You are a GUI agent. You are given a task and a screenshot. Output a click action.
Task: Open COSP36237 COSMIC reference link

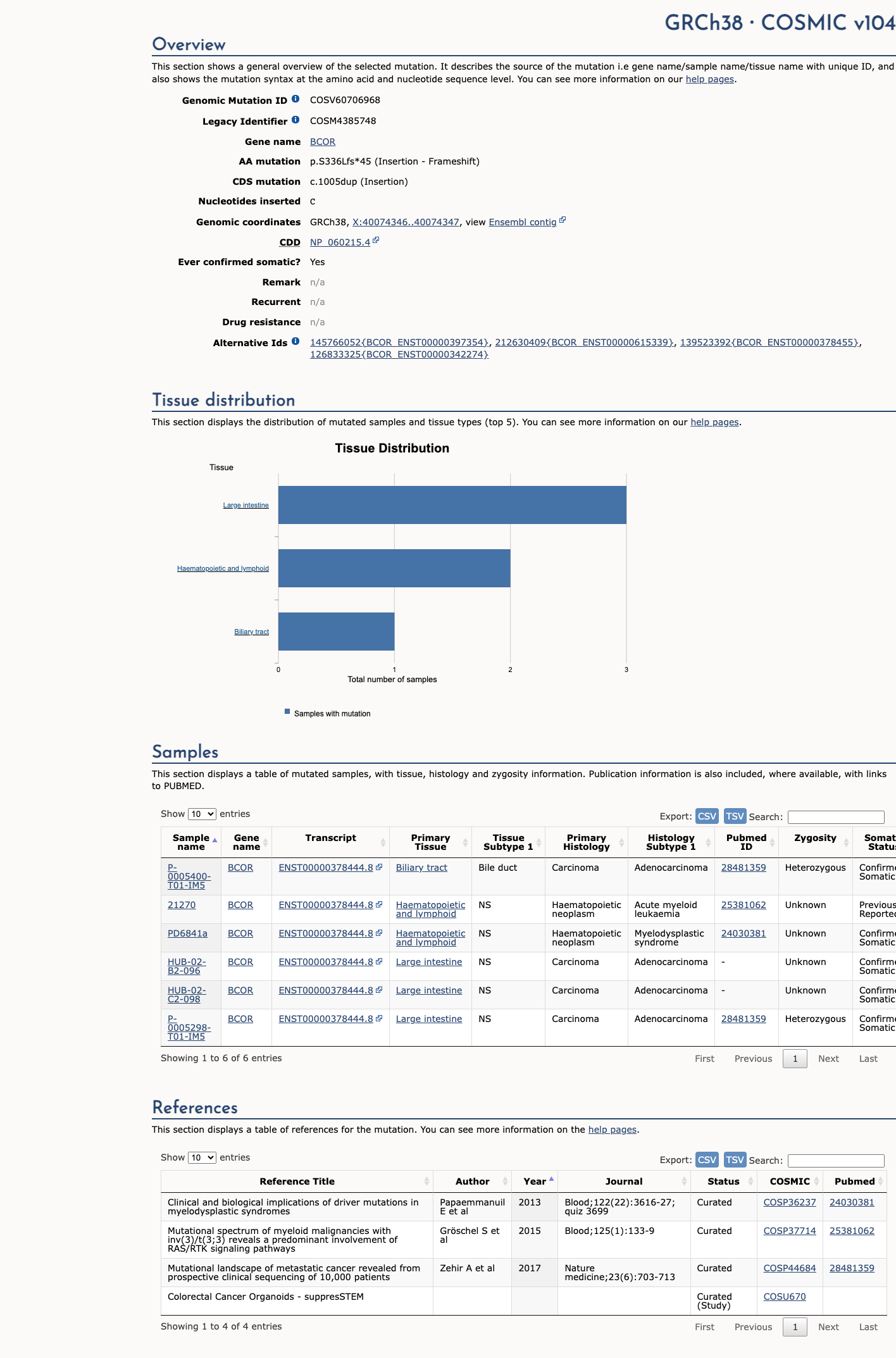(x=790, y=1202)
